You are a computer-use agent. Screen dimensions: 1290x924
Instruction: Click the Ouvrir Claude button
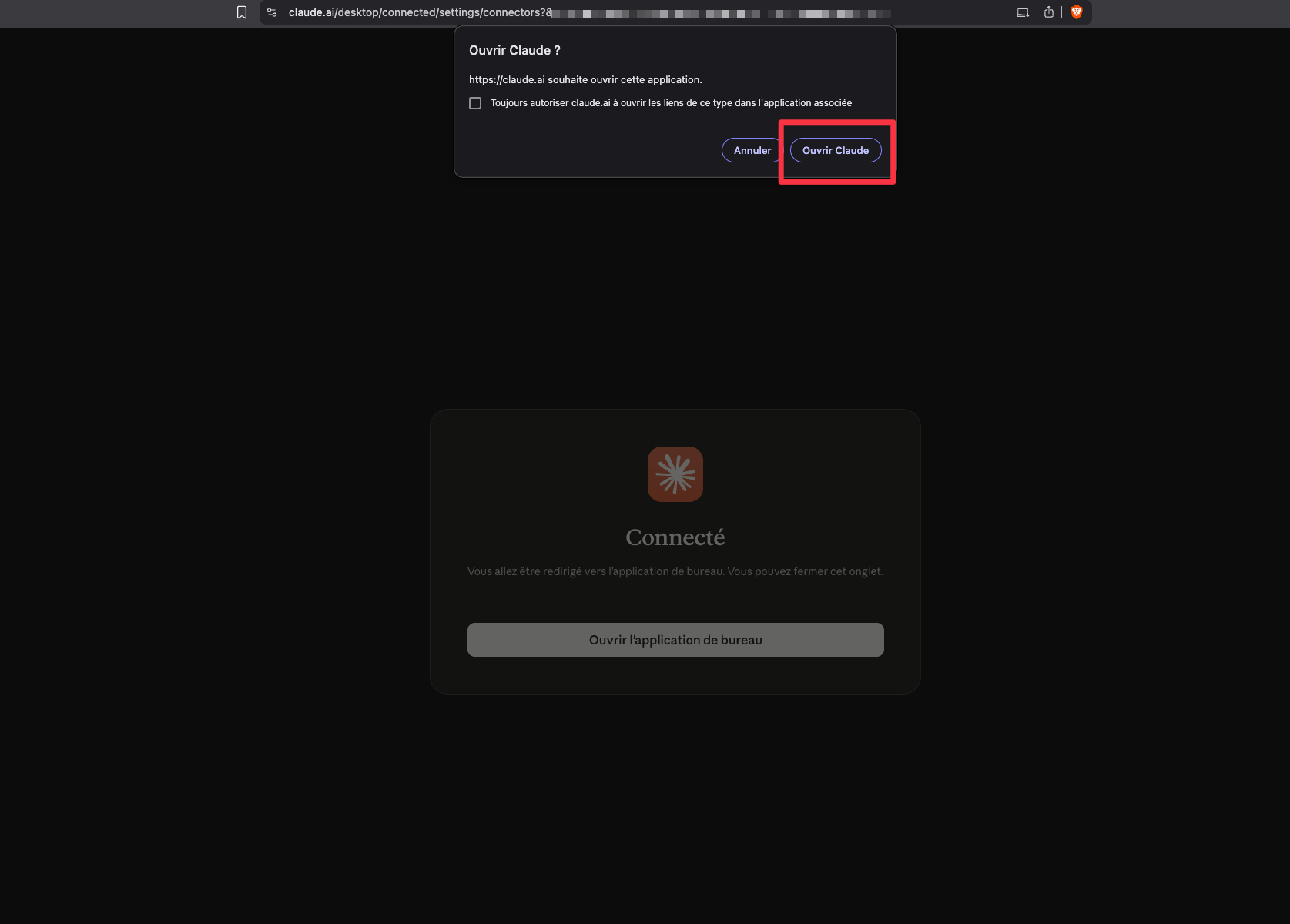tap(836, 150)
